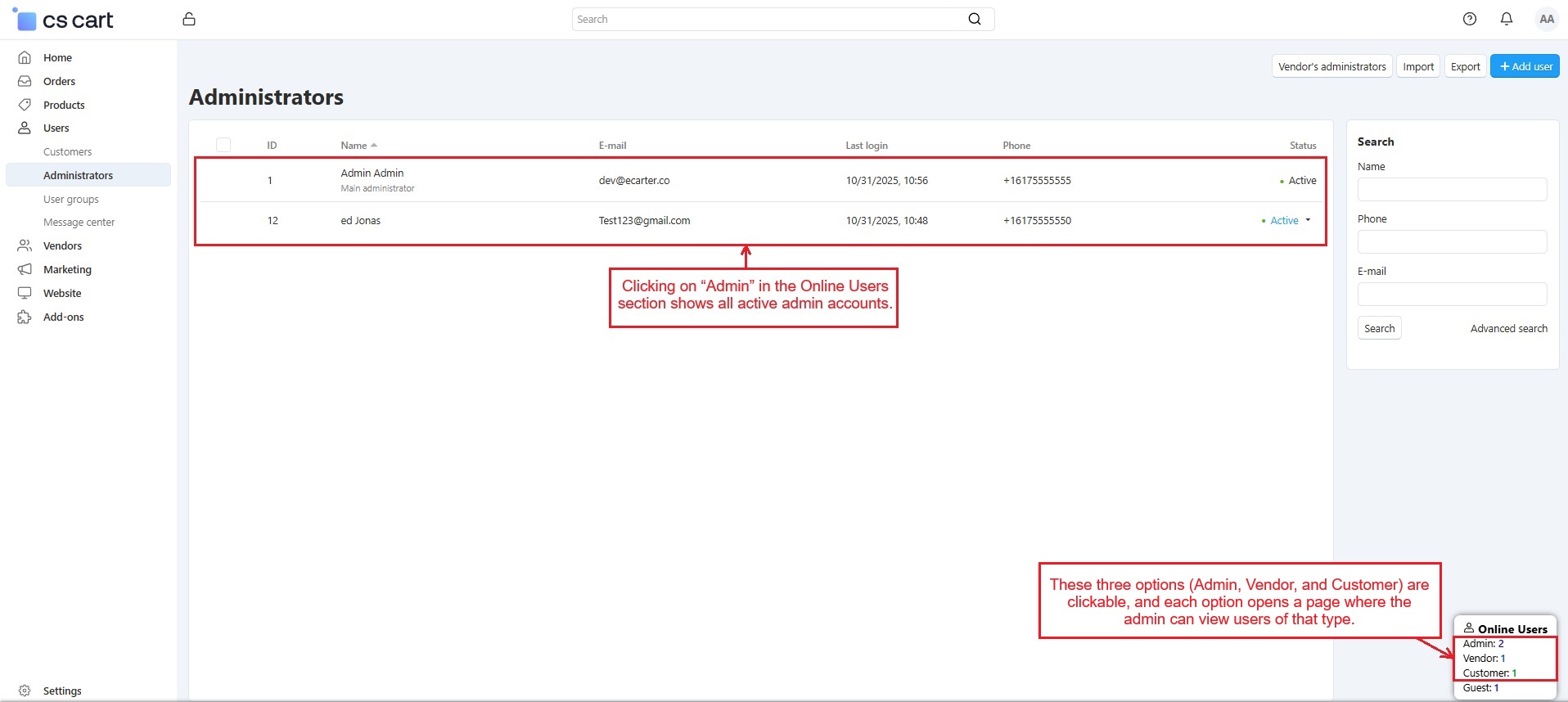This screenshot has height=702, width=1568.
Task: Click the Add user button
Action: [x=1524, y=66]
